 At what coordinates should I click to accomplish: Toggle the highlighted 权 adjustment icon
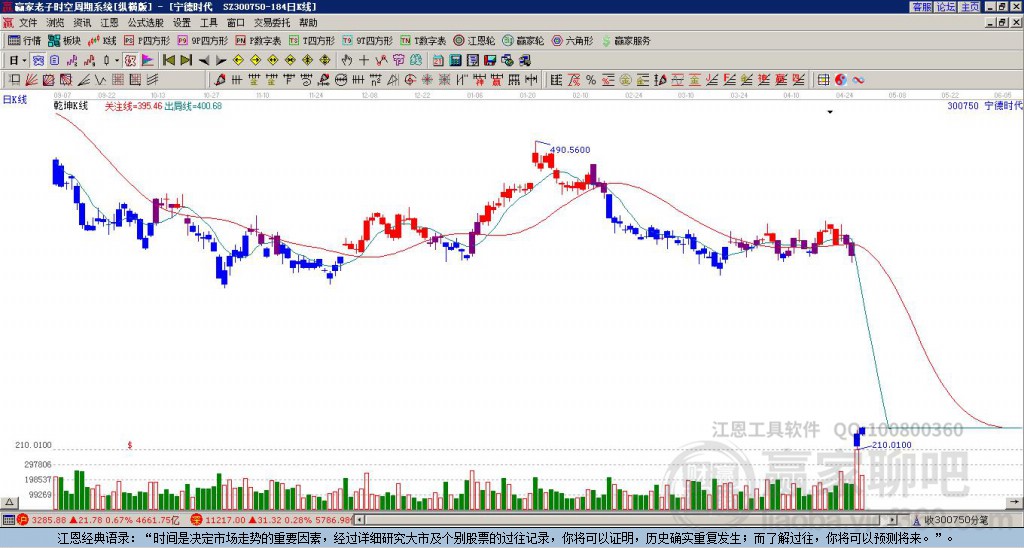click(130, 60)
